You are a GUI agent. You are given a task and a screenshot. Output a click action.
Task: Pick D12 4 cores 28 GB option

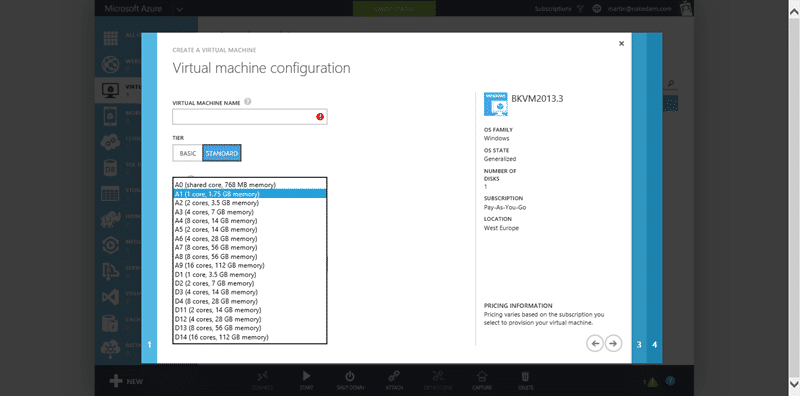click(x=249, y=319)
